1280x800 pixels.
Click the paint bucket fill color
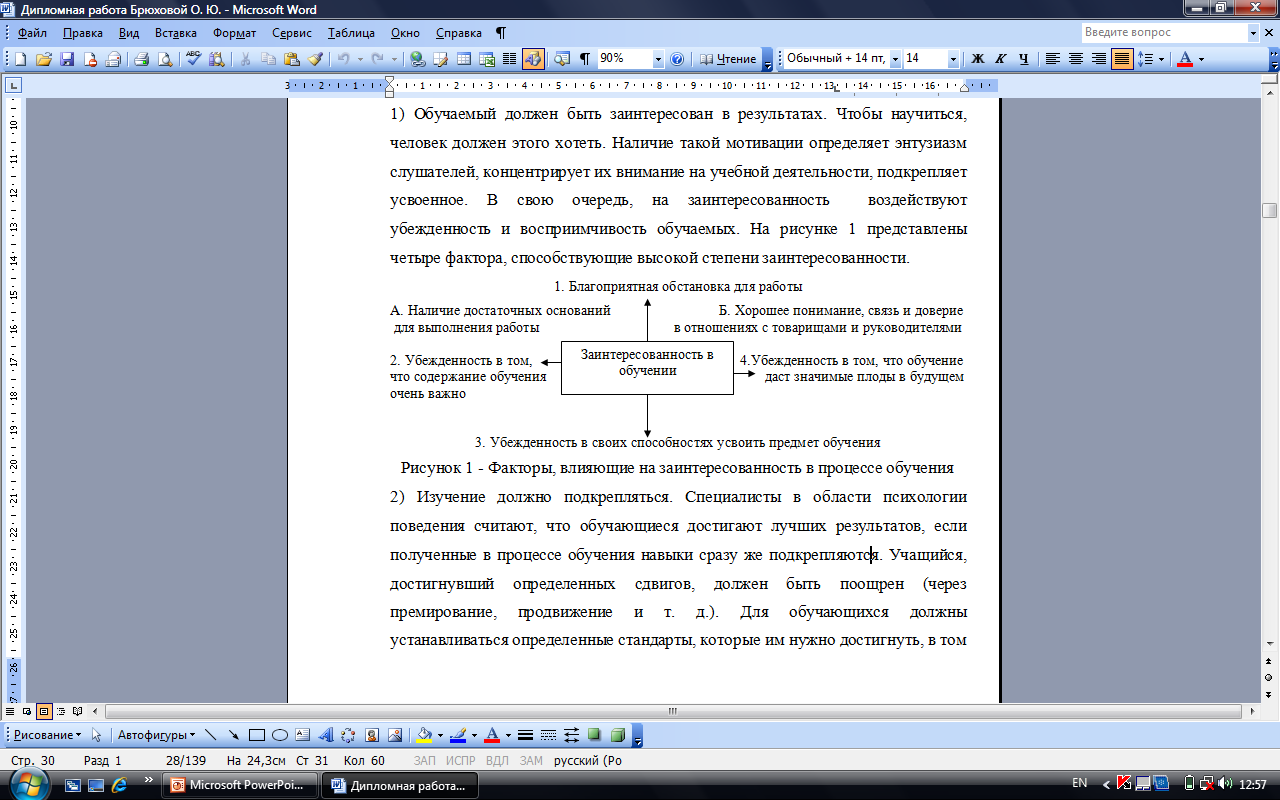(424, 735)
